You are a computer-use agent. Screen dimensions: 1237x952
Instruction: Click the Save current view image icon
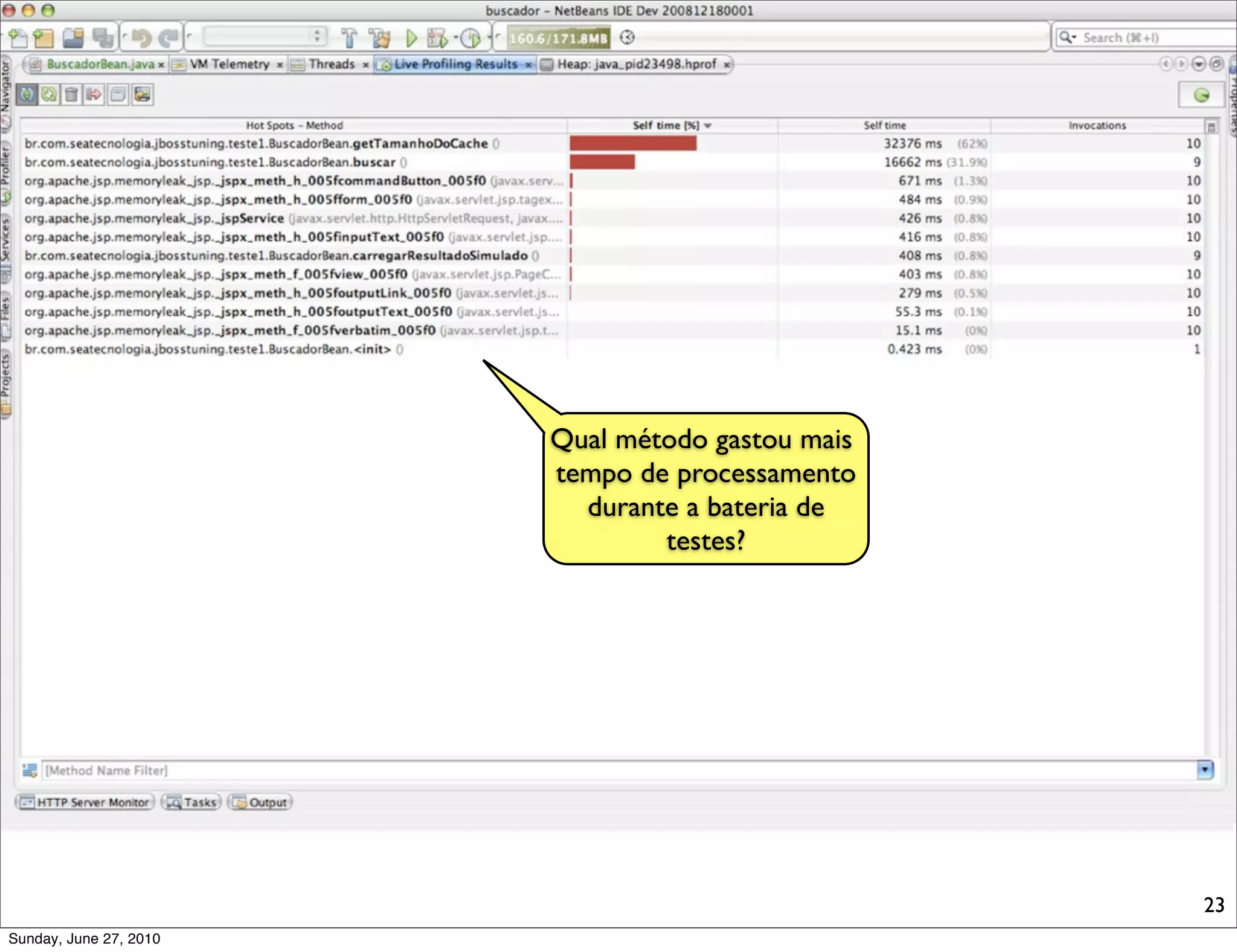[143, 95]
